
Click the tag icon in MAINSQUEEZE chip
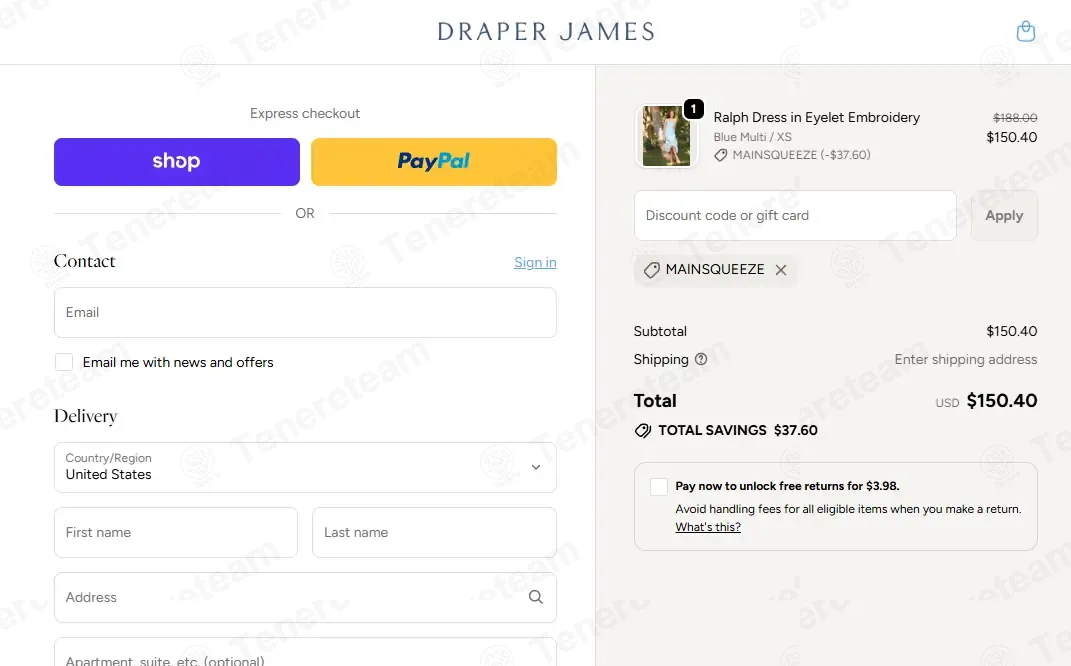click(x=652, y=270)
